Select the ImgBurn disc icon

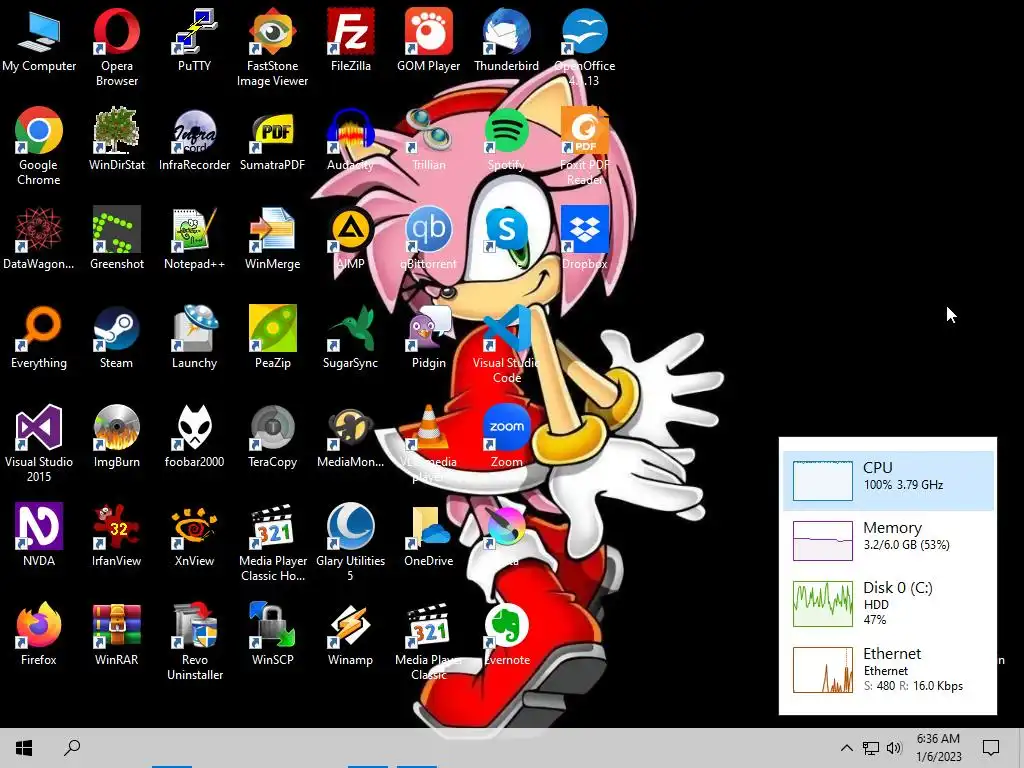116,427
